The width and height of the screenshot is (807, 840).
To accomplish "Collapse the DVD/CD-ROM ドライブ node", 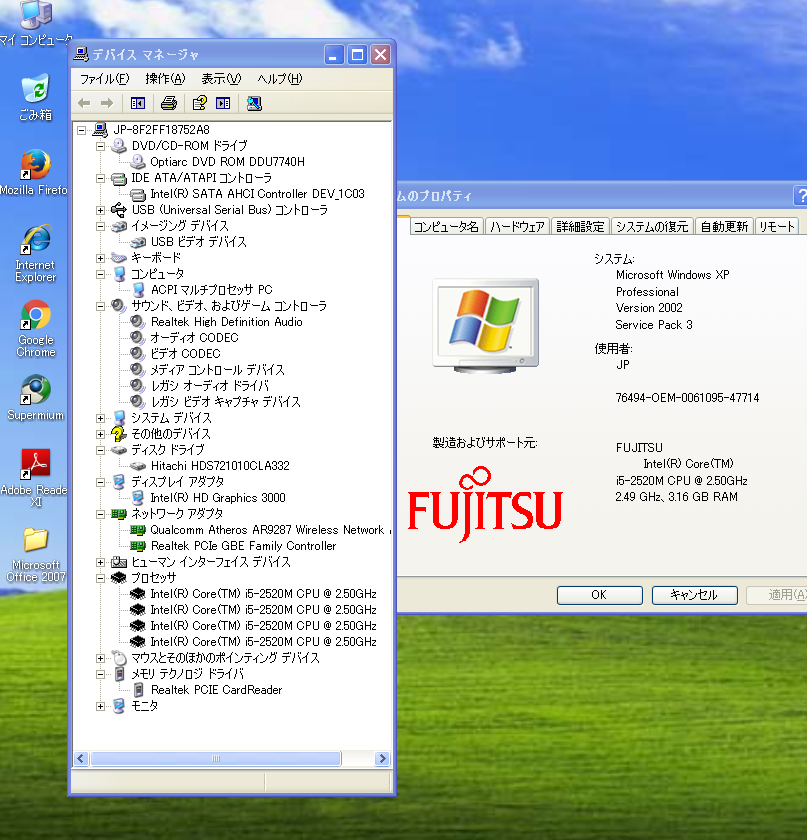I will (x=100, y=146).
